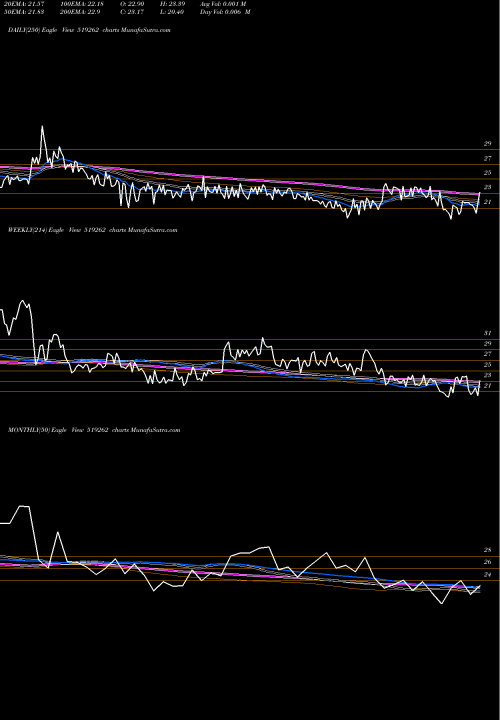This screenshot has height=720, width=500.
Task: Click the 25 price label on weekly chart
Action: pos(488,365)
